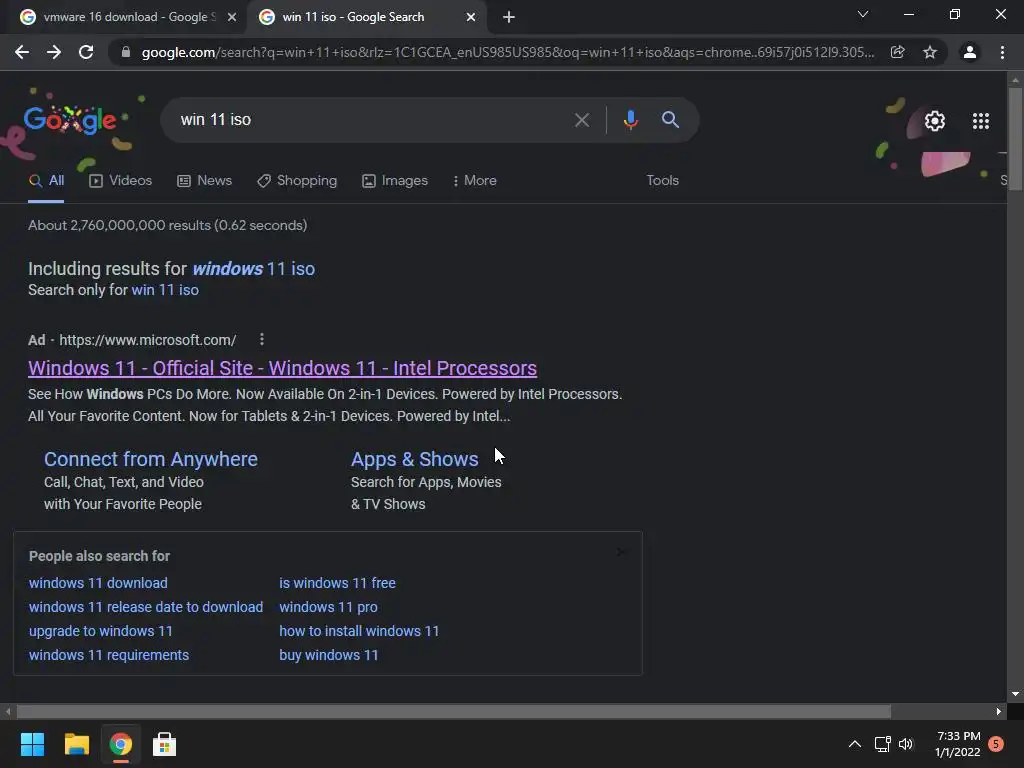
Task: Open the Windows 11 Official Site ad
Action: [x=282, y=368]
